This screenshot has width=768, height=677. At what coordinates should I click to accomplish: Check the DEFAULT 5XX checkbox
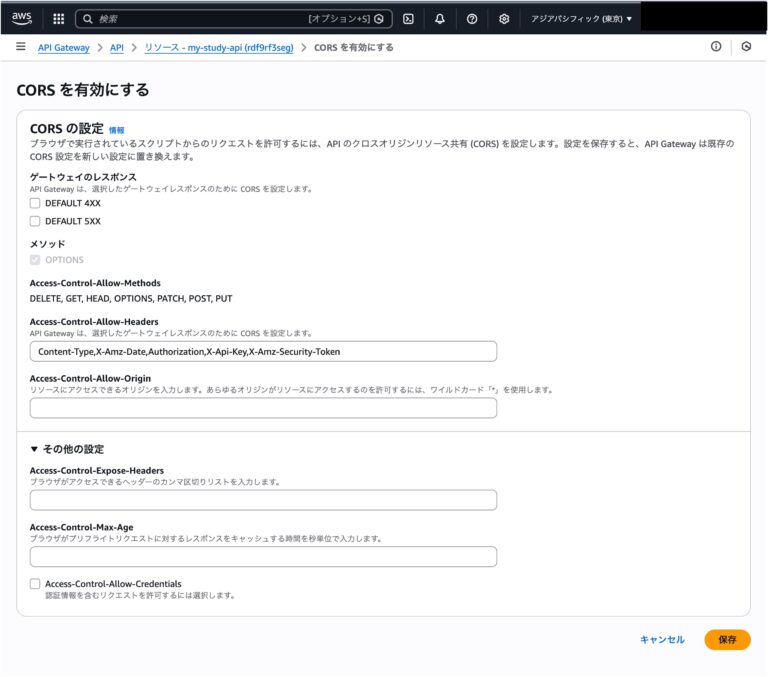click(x=35, y=221)
